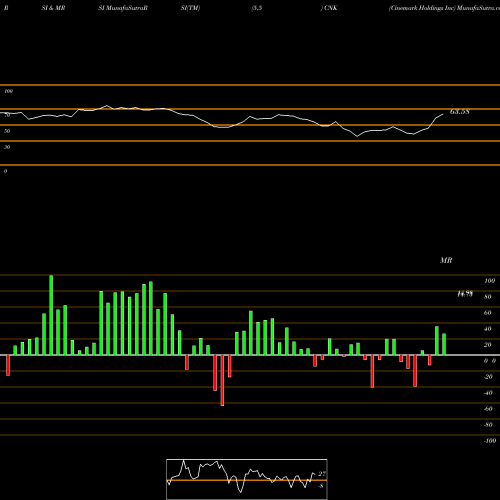Click the MR axis label 60
The image size is (500, 500).
488,313
